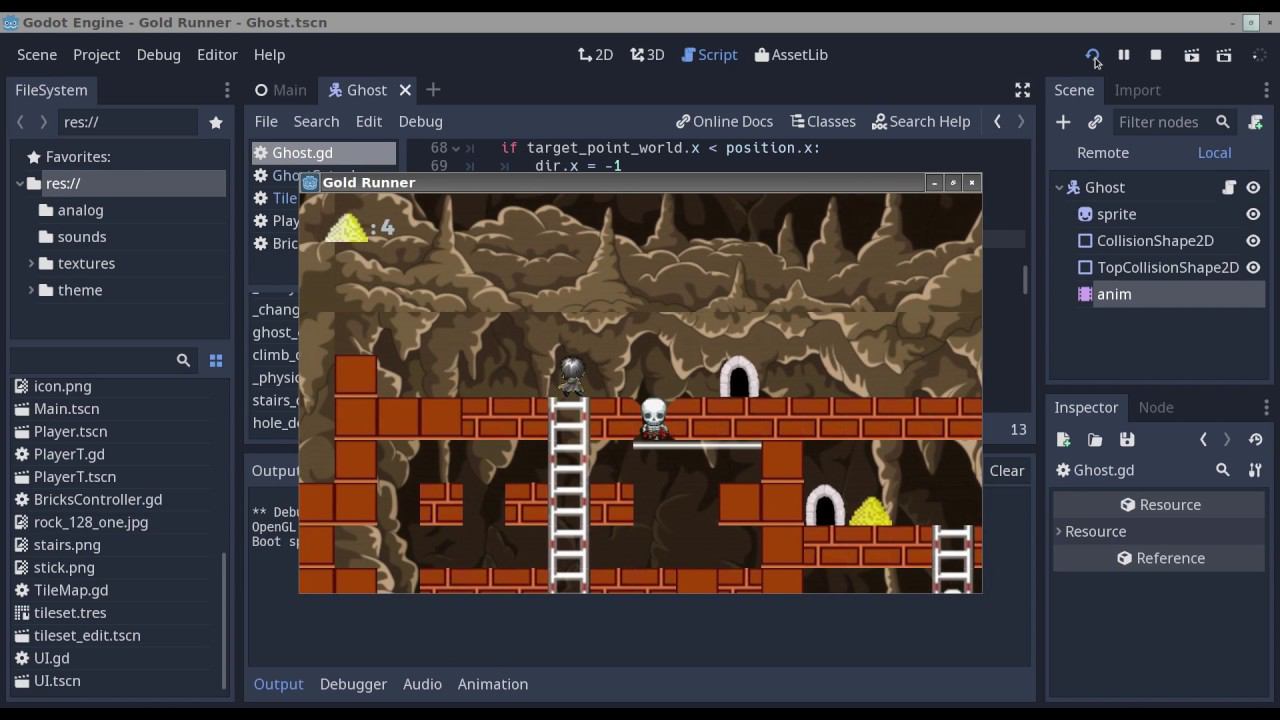Create a new resource in the Inspector
The image size is (1280, 720).
[x=1063, y=440]
